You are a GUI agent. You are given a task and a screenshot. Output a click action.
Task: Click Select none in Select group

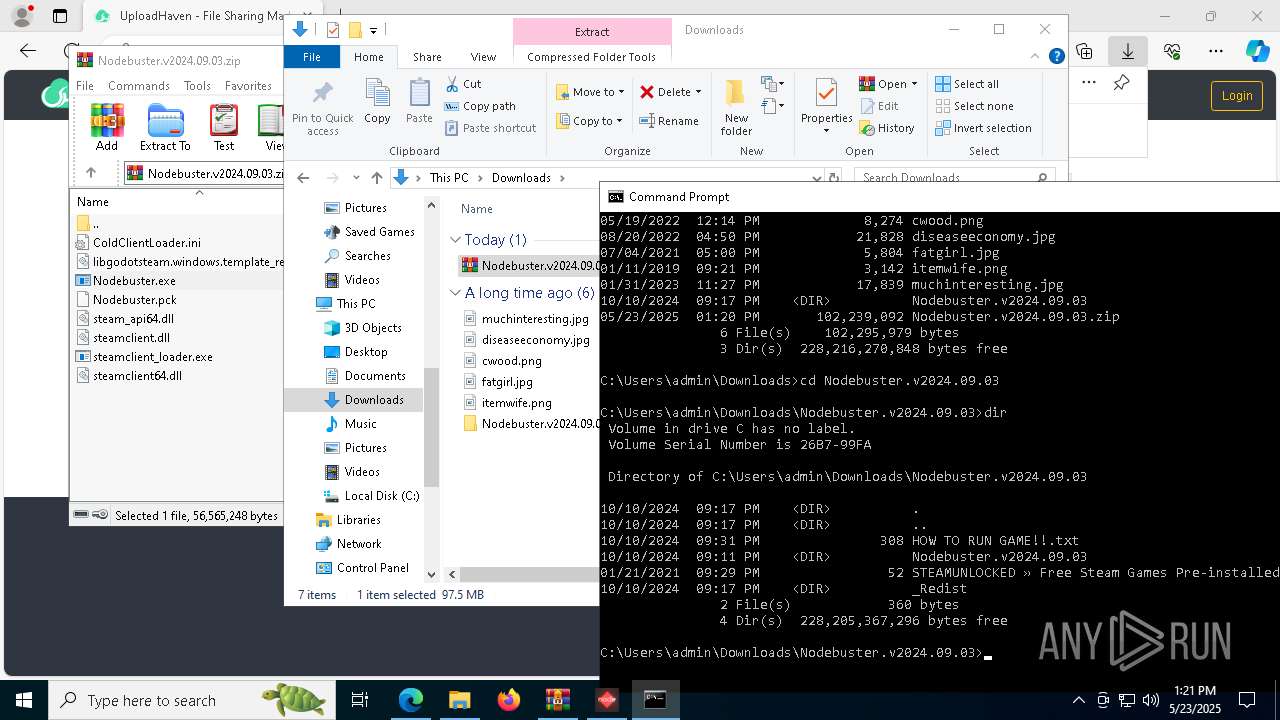(x=974, y=106)
